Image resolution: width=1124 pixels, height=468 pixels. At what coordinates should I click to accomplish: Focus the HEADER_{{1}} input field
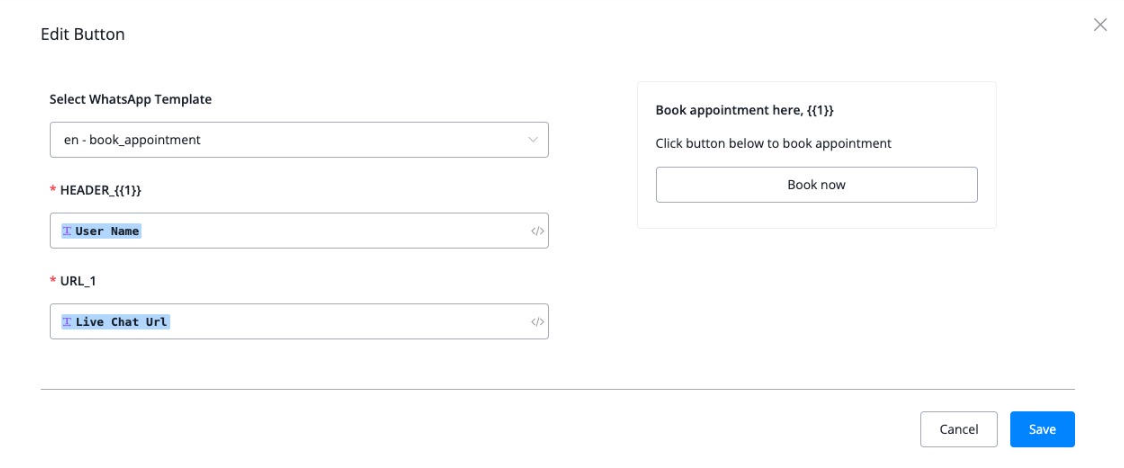pos(330,231)
